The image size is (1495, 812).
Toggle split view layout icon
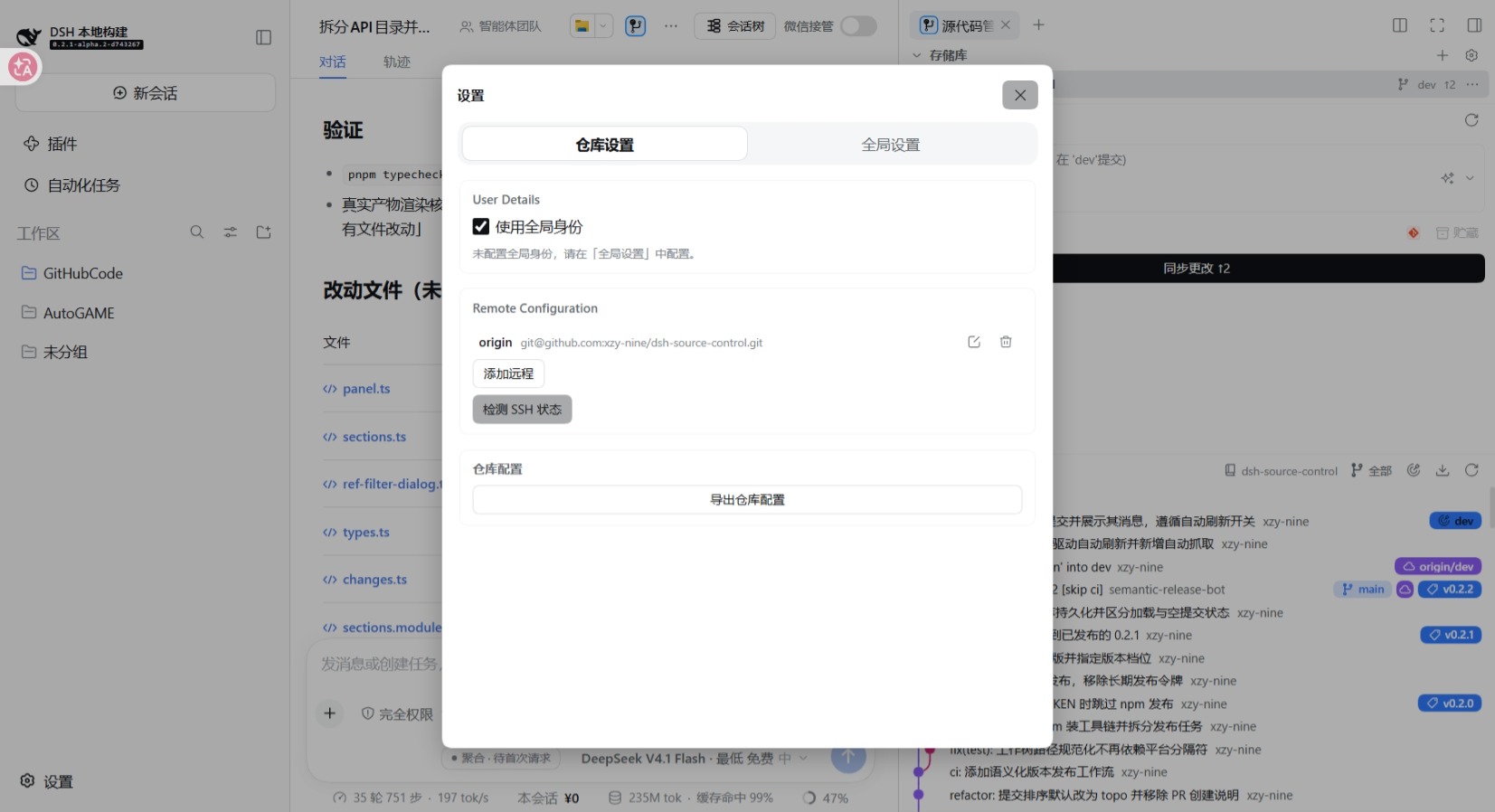1400,25
